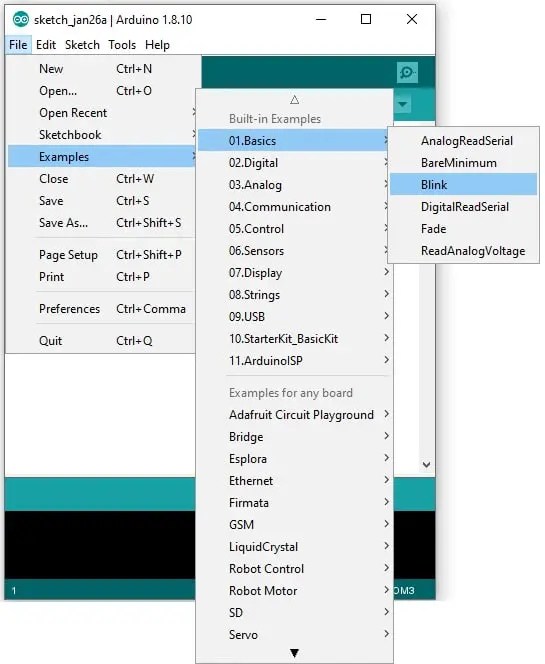Choose Print from the File menu
Viewport: 545px width, 664px height.
tap(102, 277)
